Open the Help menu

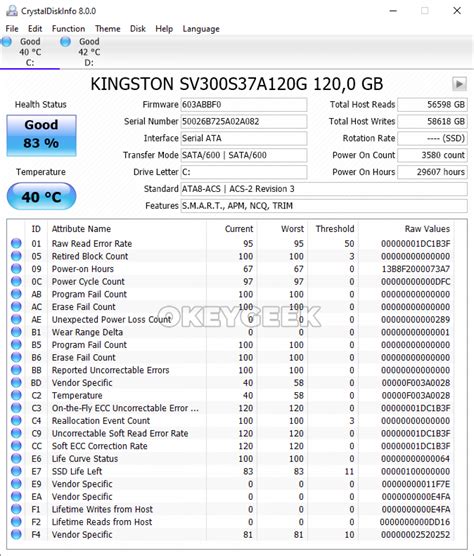coord(164,29)
